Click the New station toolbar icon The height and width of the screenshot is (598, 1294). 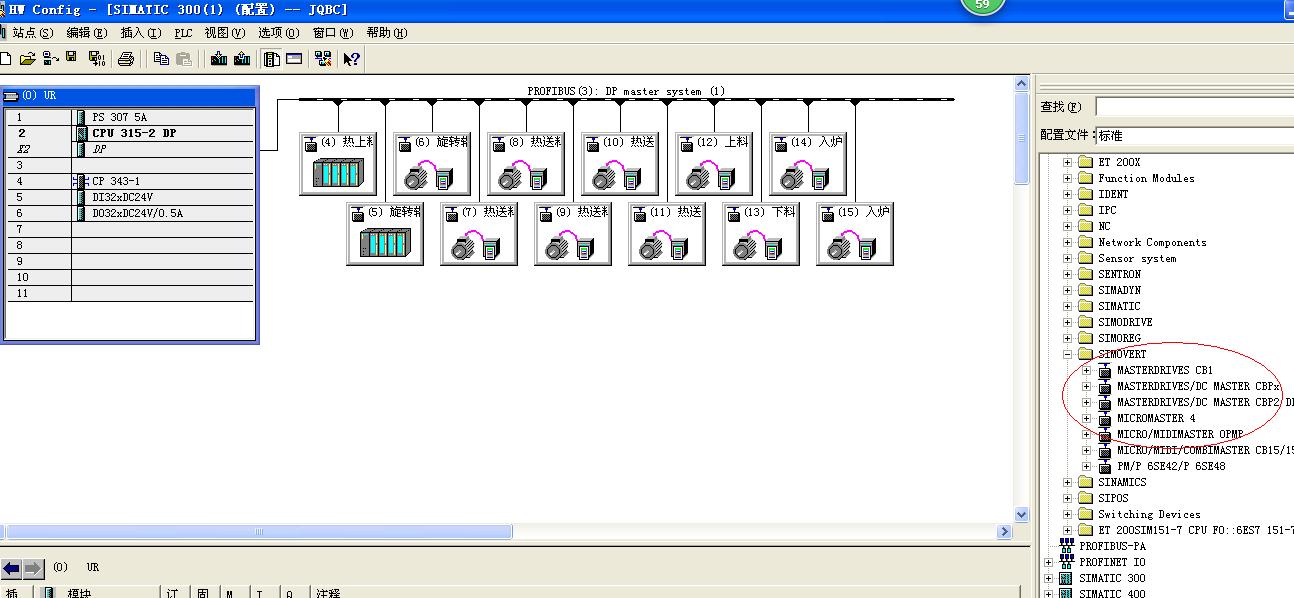[6, 59]
